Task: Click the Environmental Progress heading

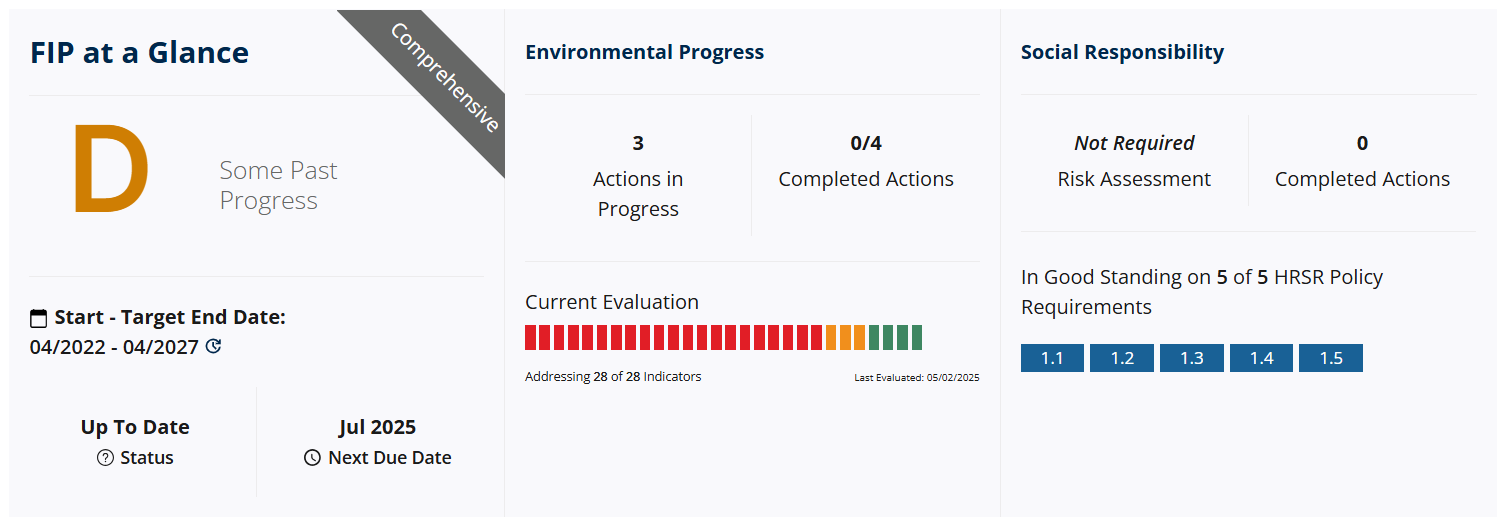Action: pyautogui.click(x=645, y=52)
